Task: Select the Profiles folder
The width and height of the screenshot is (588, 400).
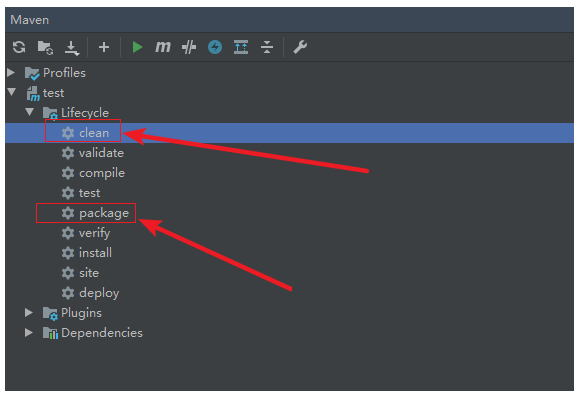Action: coord(64,73)
